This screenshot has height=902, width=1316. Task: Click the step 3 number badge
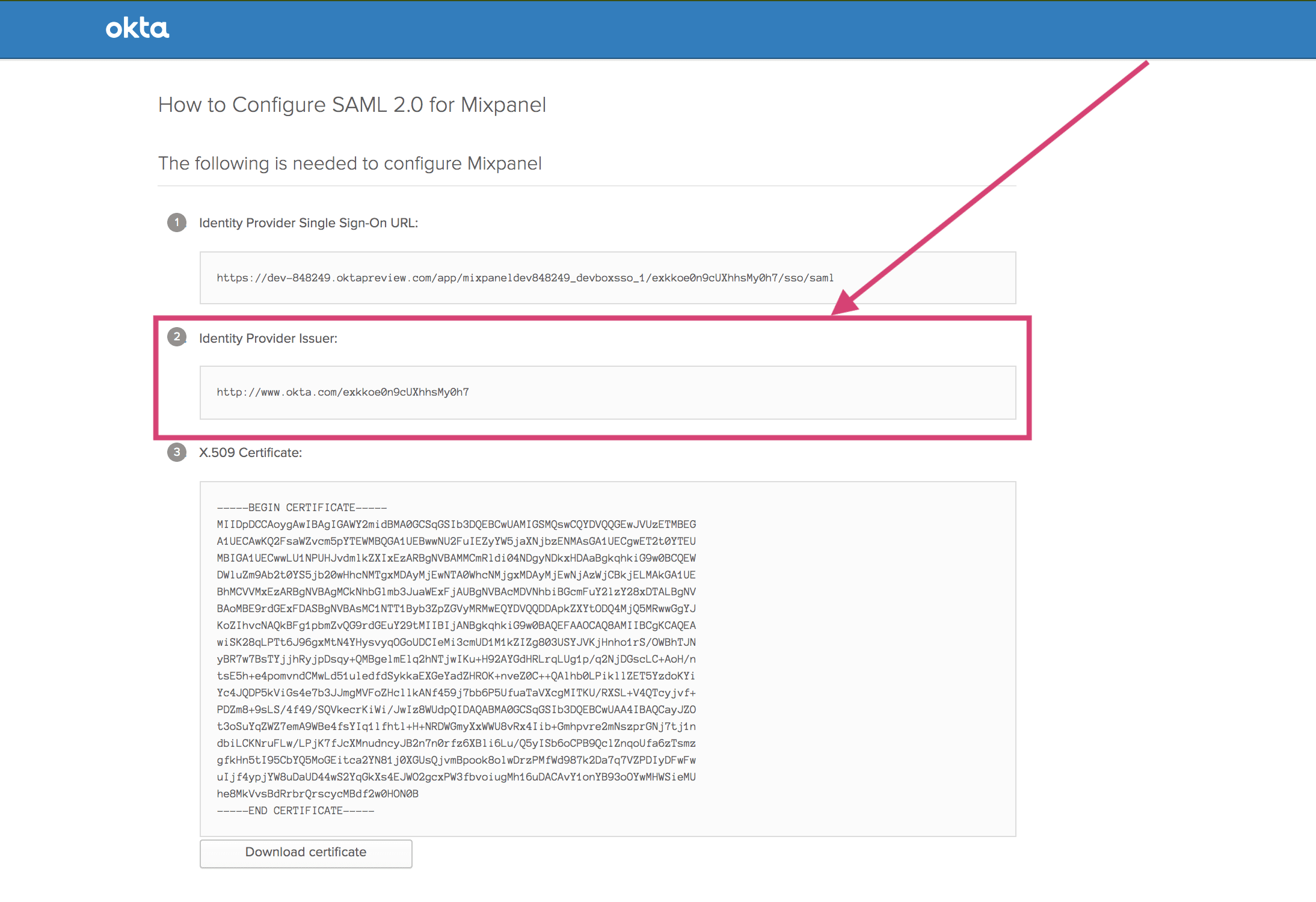click(x=177, y=452)
